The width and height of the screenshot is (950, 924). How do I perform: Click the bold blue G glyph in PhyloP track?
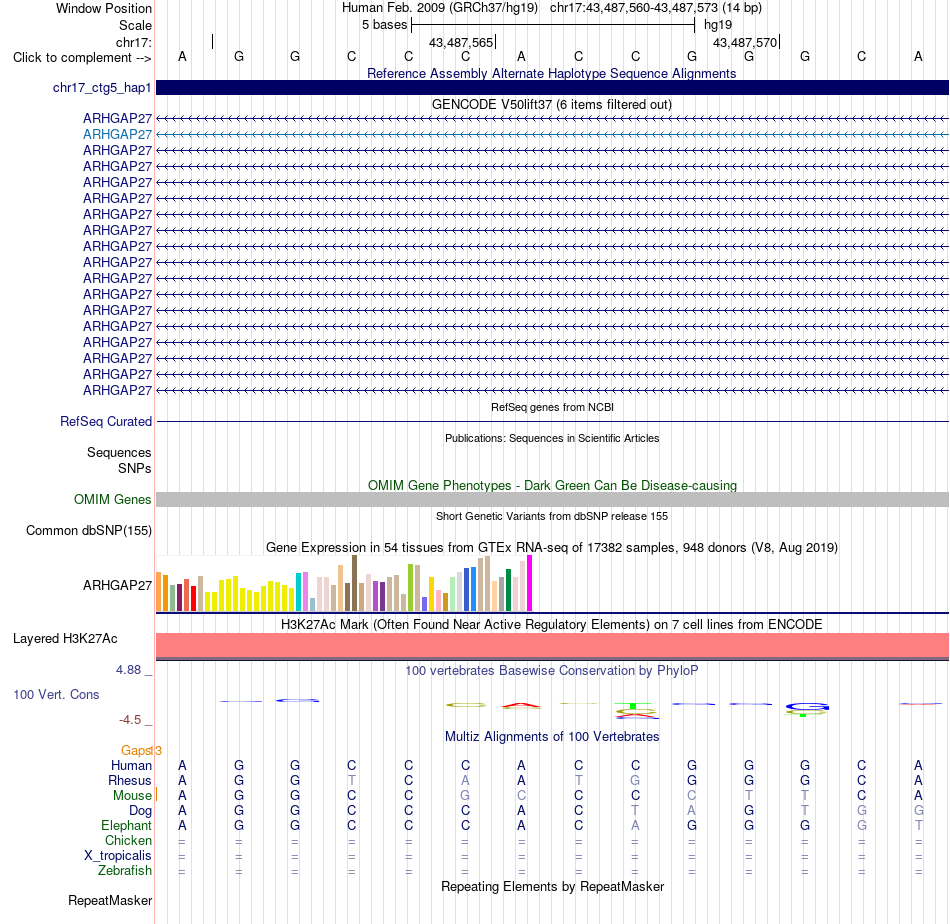point(807,706)
